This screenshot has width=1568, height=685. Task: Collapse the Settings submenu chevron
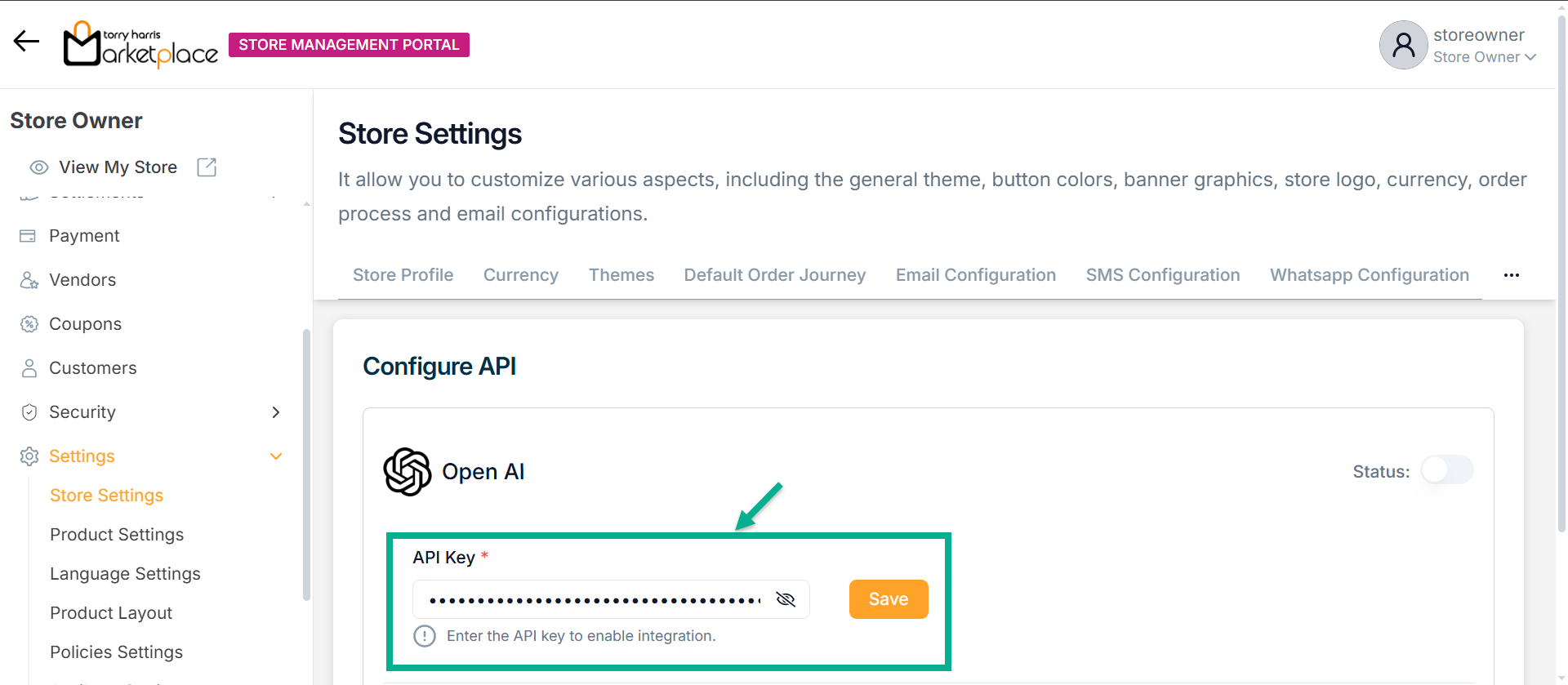(276, 456)
